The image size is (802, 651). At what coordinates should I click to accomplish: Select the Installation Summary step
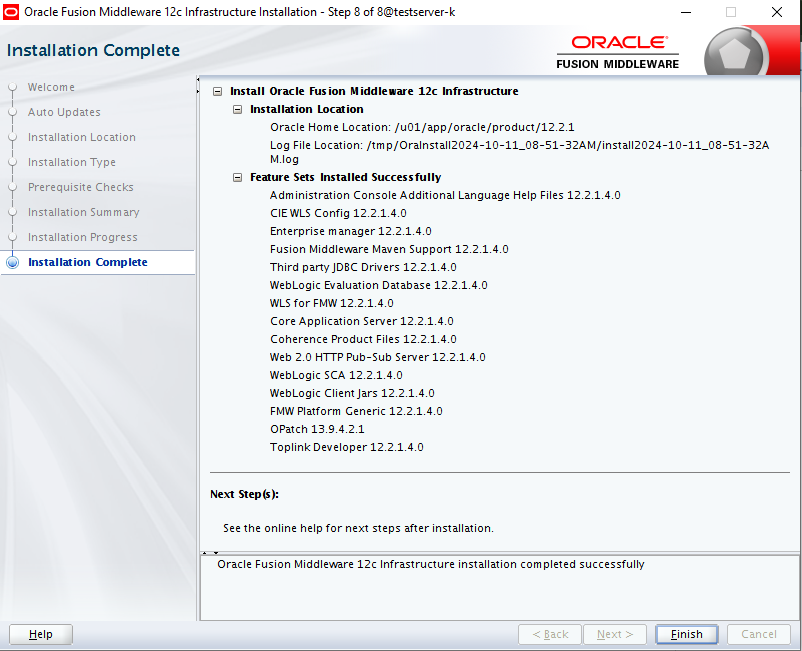pyautogui.click(x=83, y=212)
